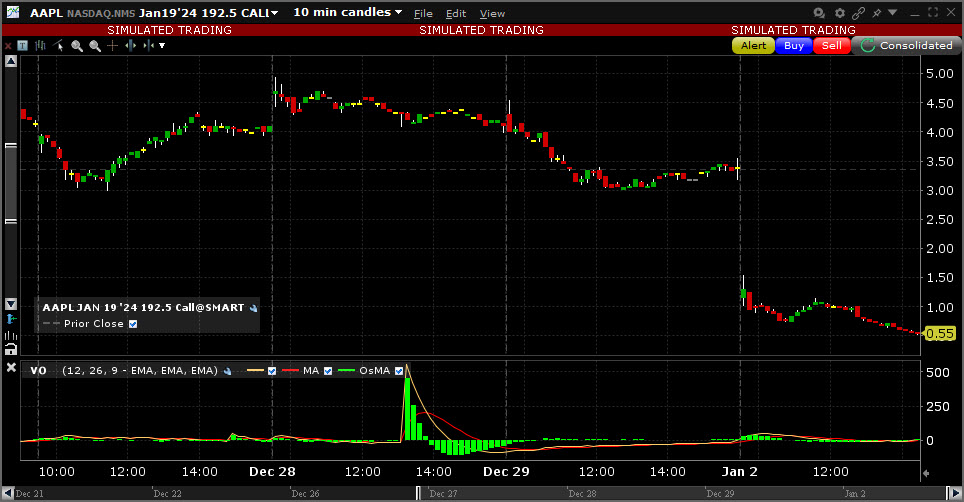
Task: Open the AAPL contract dropdown arrow
Action: [x=275, y=13]
